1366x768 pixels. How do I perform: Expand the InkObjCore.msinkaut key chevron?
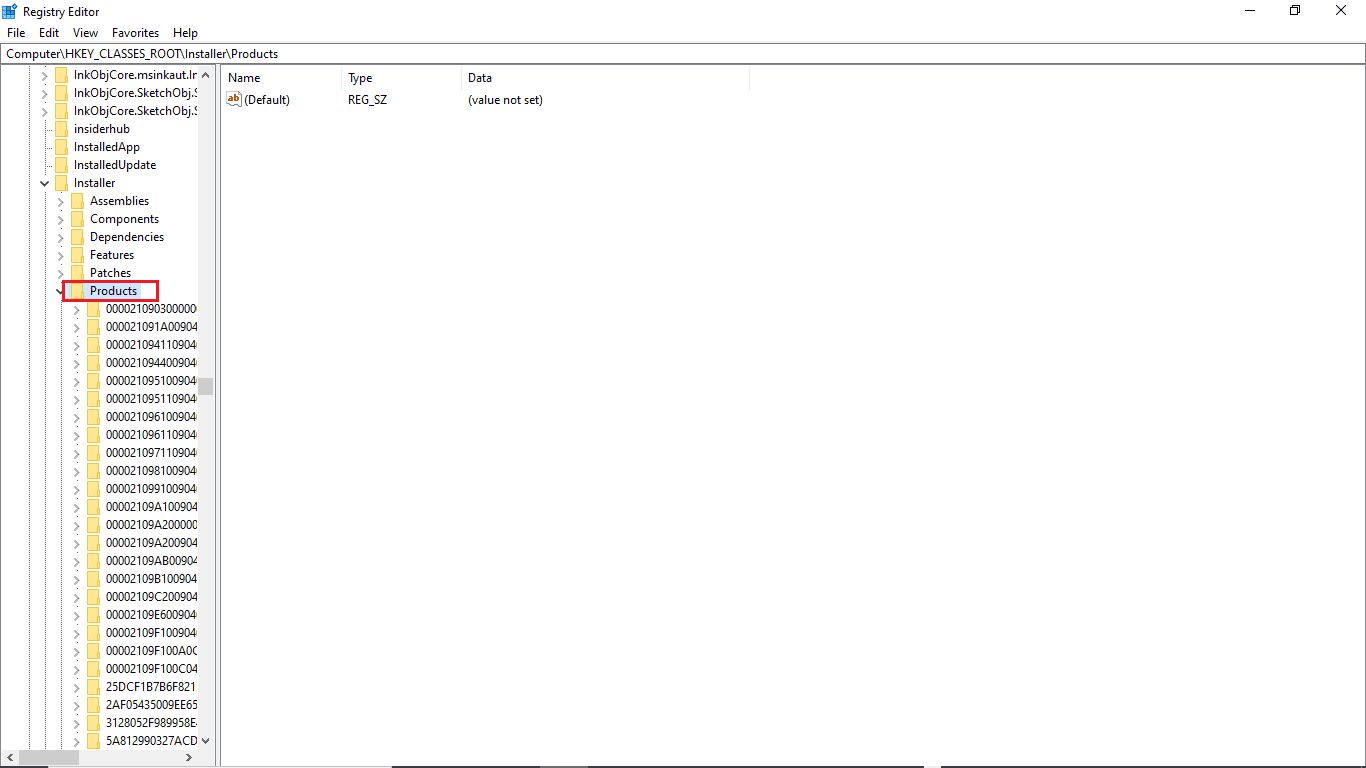coord(44,75)
